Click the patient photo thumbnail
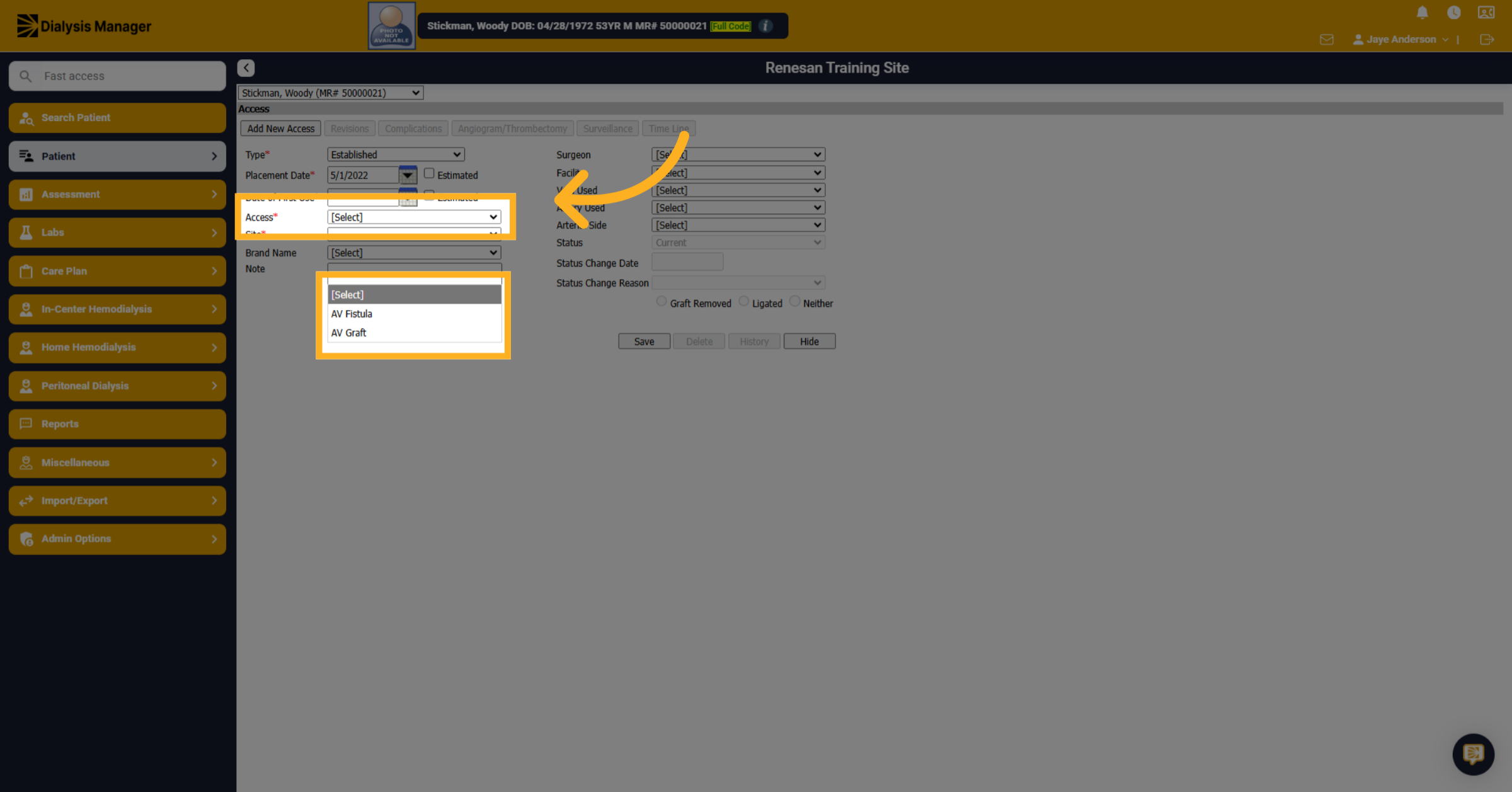Image resolution: width=1512 pixels, height=792 pixels. [x=391, y=26]
